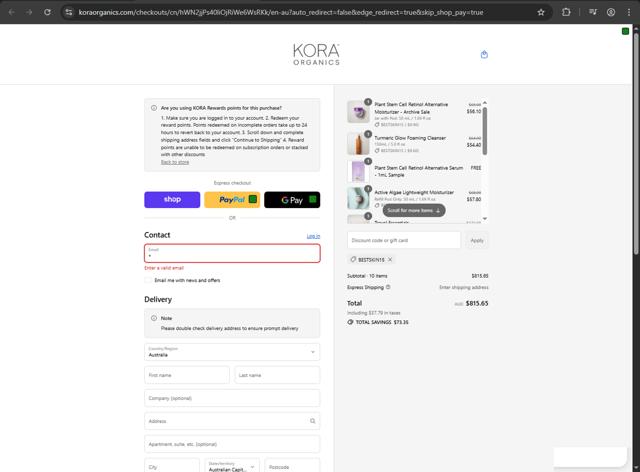Screen dimensions: 640x472
Task: Click order summary scroll up arrow
Action: point(485,103)
